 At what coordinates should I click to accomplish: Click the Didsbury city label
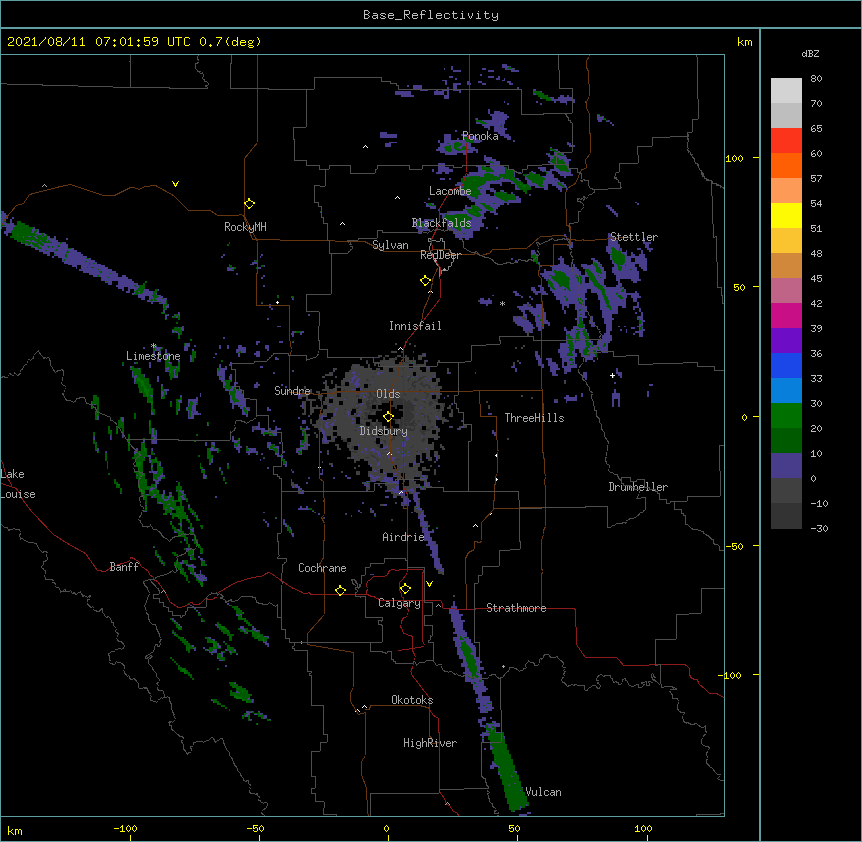point(384,431)
